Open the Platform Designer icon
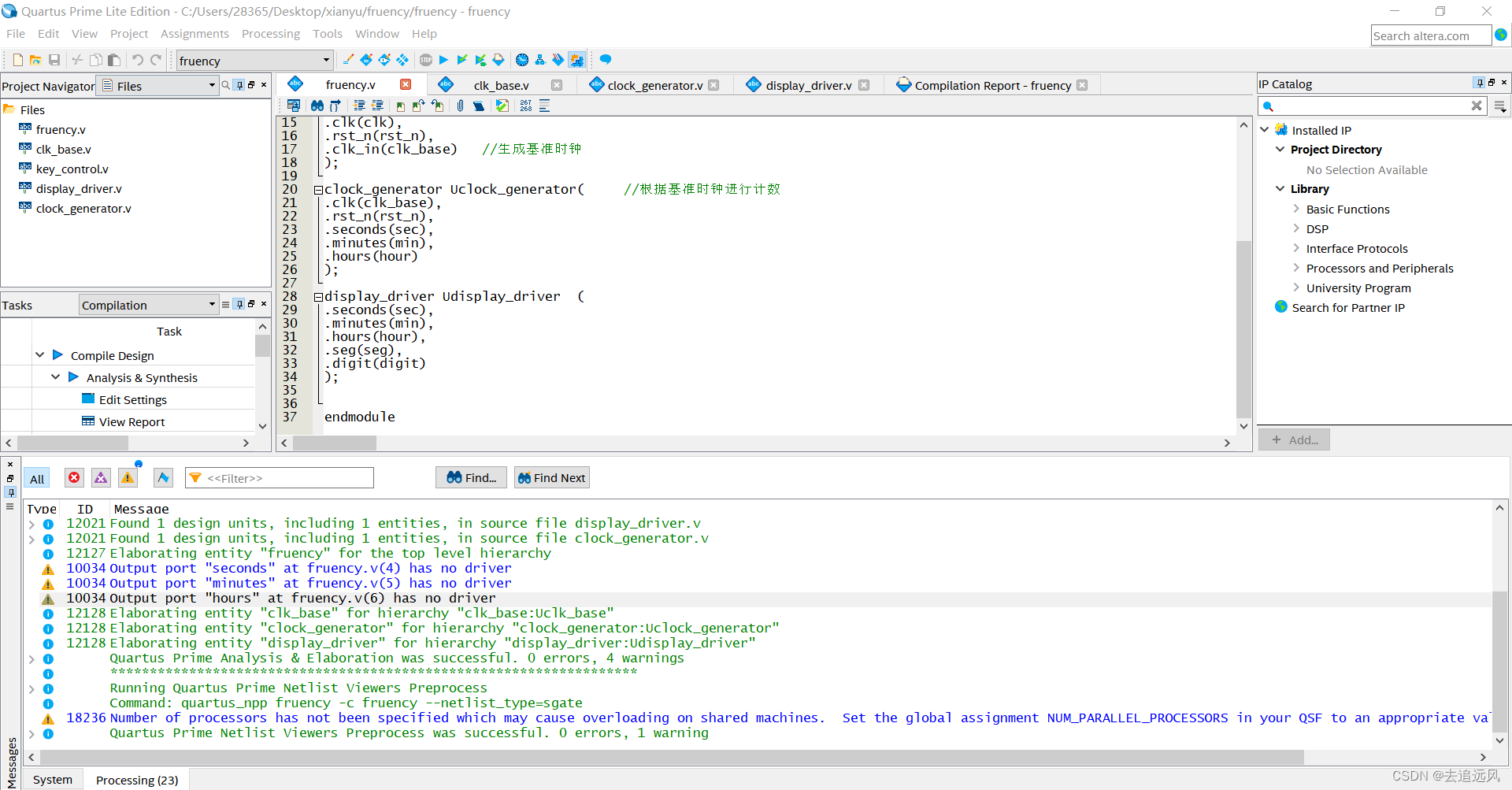This screenshot has height=790, width=1512. coord(576,60)
